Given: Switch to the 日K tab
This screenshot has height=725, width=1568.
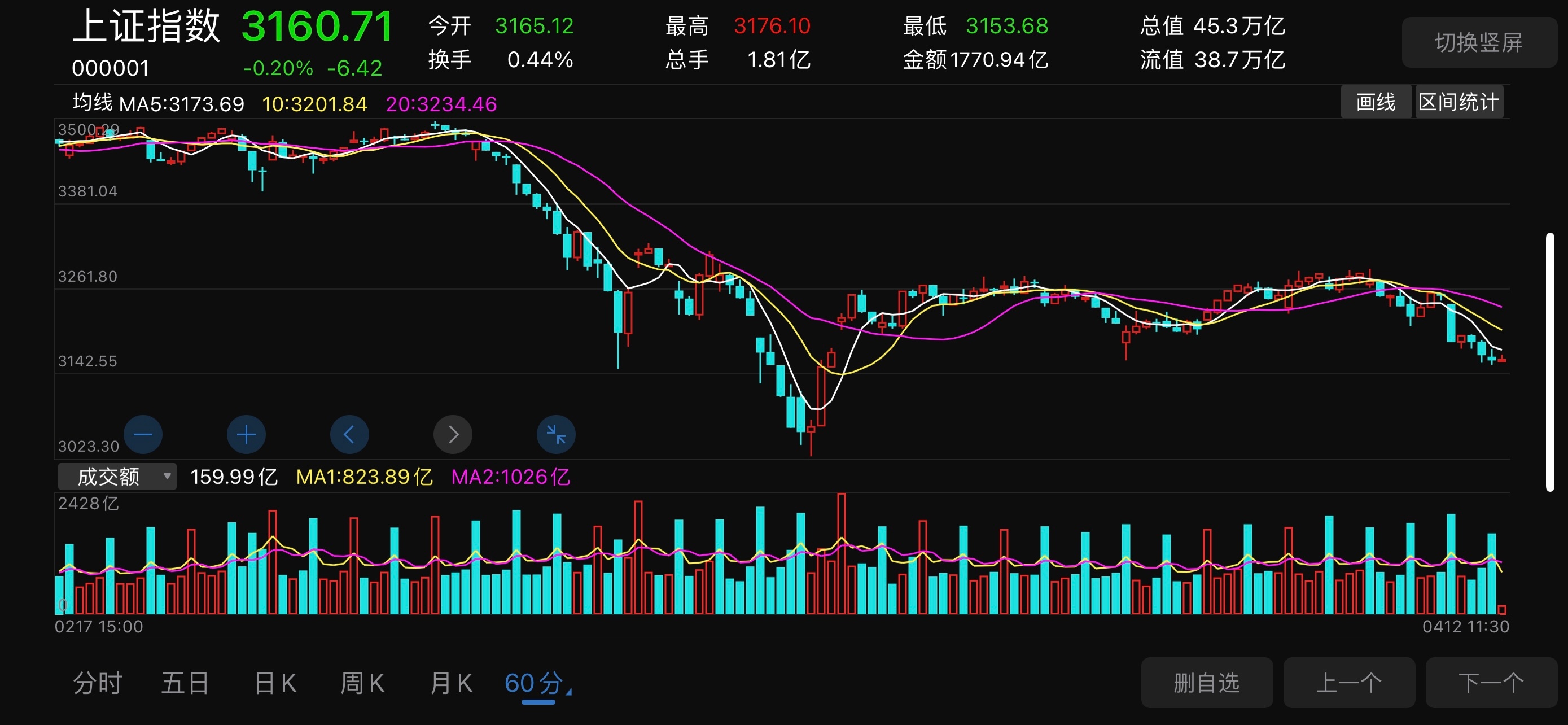Looking at the screenshot, I should tap(275, 683).
